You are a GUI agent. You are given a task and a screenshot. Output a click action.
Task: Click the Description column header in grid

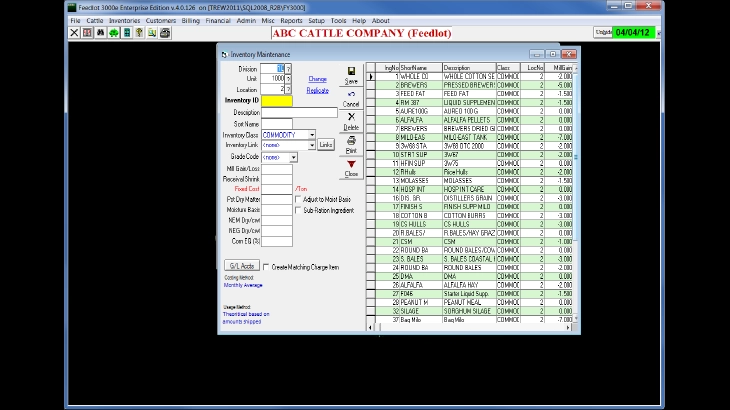pos(469,68)
